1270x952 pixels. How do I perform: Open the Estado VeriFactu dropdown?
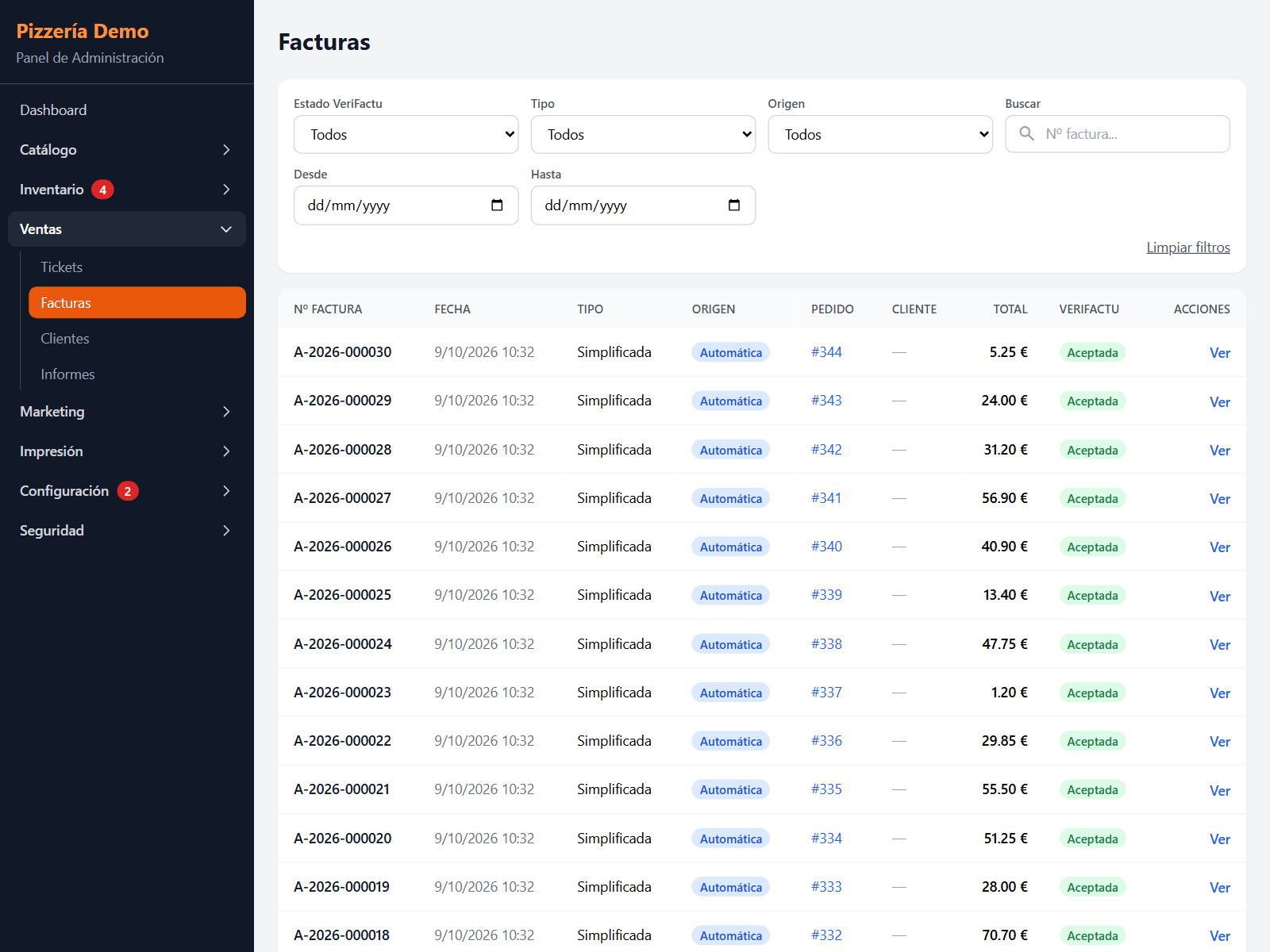(406, 134)
